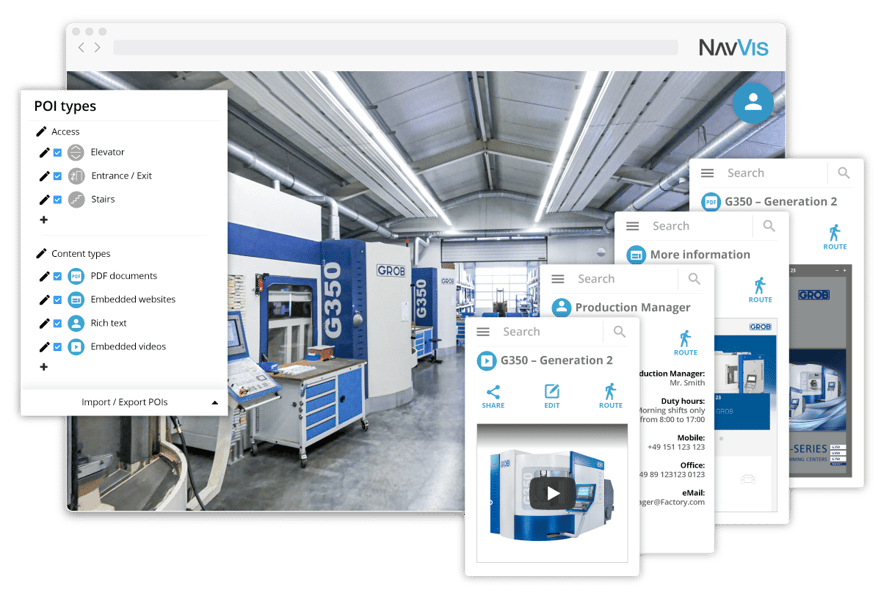
Task: Open the PDF preview thumbnail in PDF card
Action: pyautogui.click(x=820, y=371)
